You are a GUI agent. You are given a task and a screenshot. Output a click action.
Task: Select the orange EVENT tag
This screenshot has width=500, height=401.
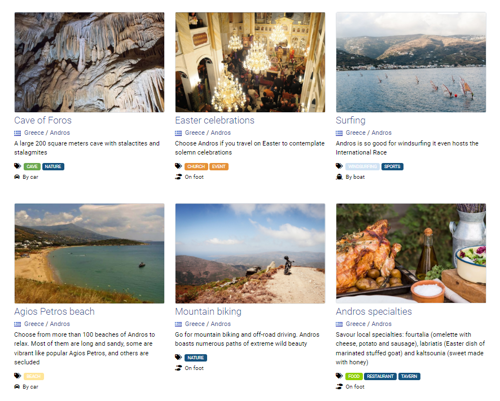pos(219,166)
